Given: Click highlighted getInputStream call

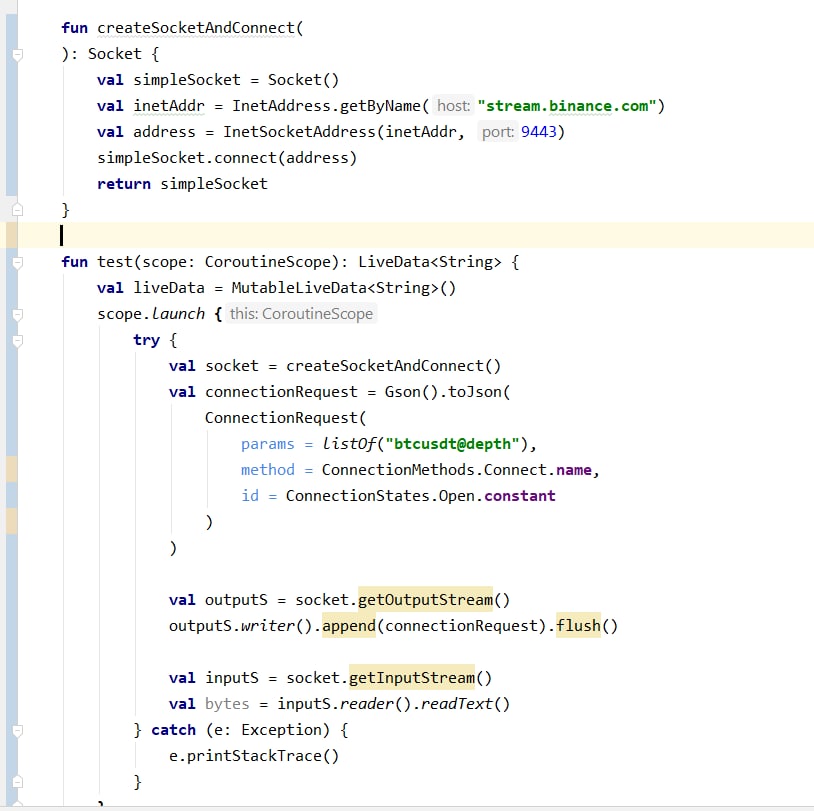Looking at the screenshot, I should (412, 678).
